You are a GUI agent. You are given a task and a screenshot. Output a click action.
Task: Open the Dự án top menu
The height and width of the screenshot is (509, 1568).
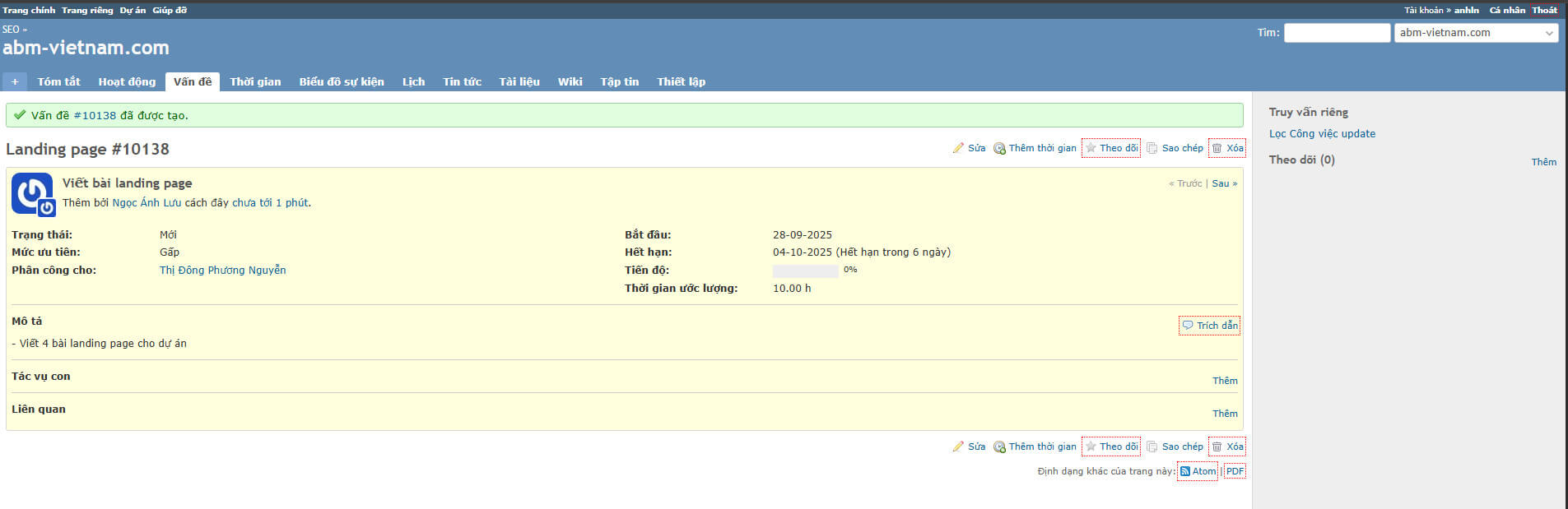pos(133,10)
